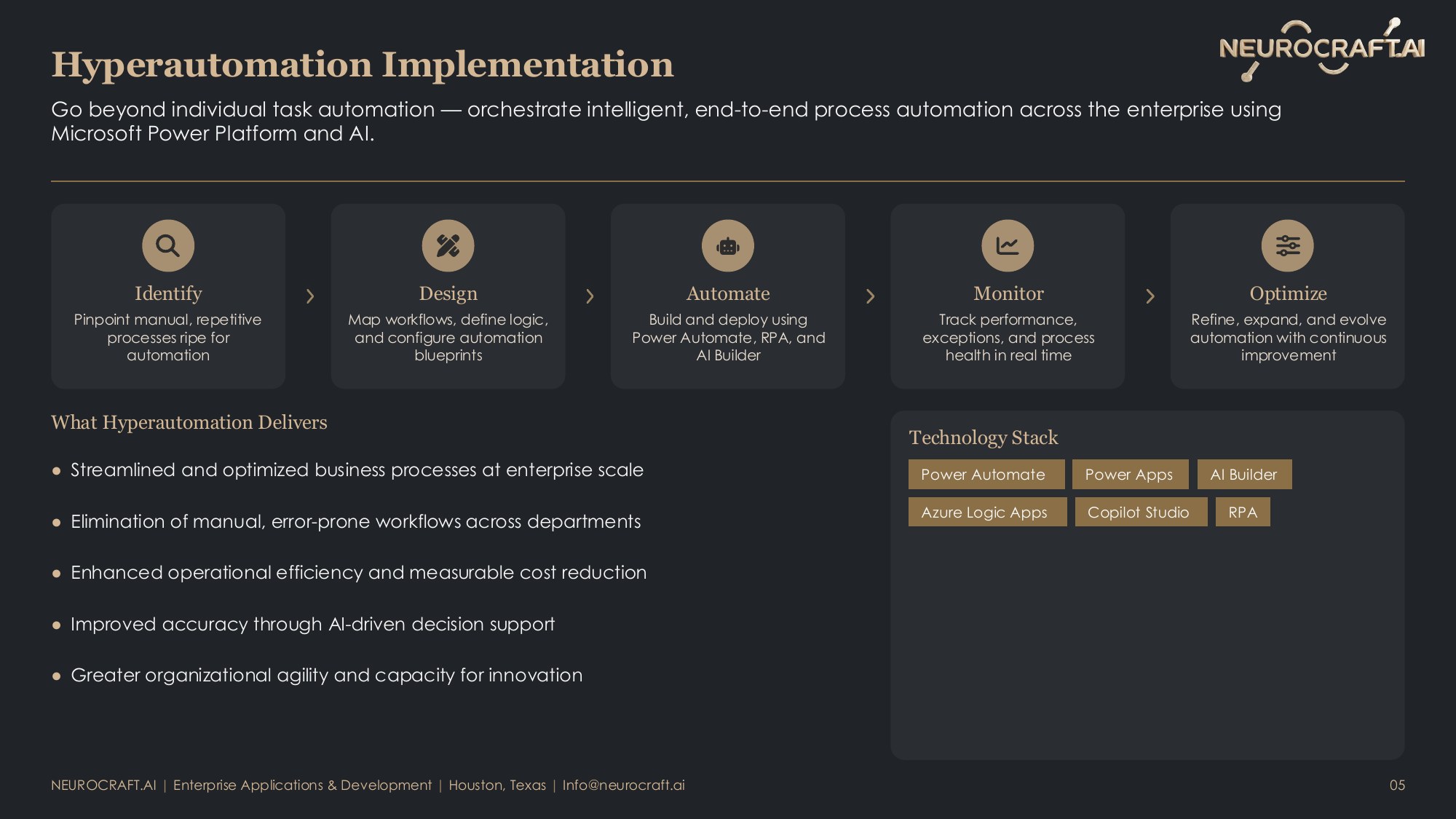Click the chevron between Automate and Monitor

[x=870, y=296]
